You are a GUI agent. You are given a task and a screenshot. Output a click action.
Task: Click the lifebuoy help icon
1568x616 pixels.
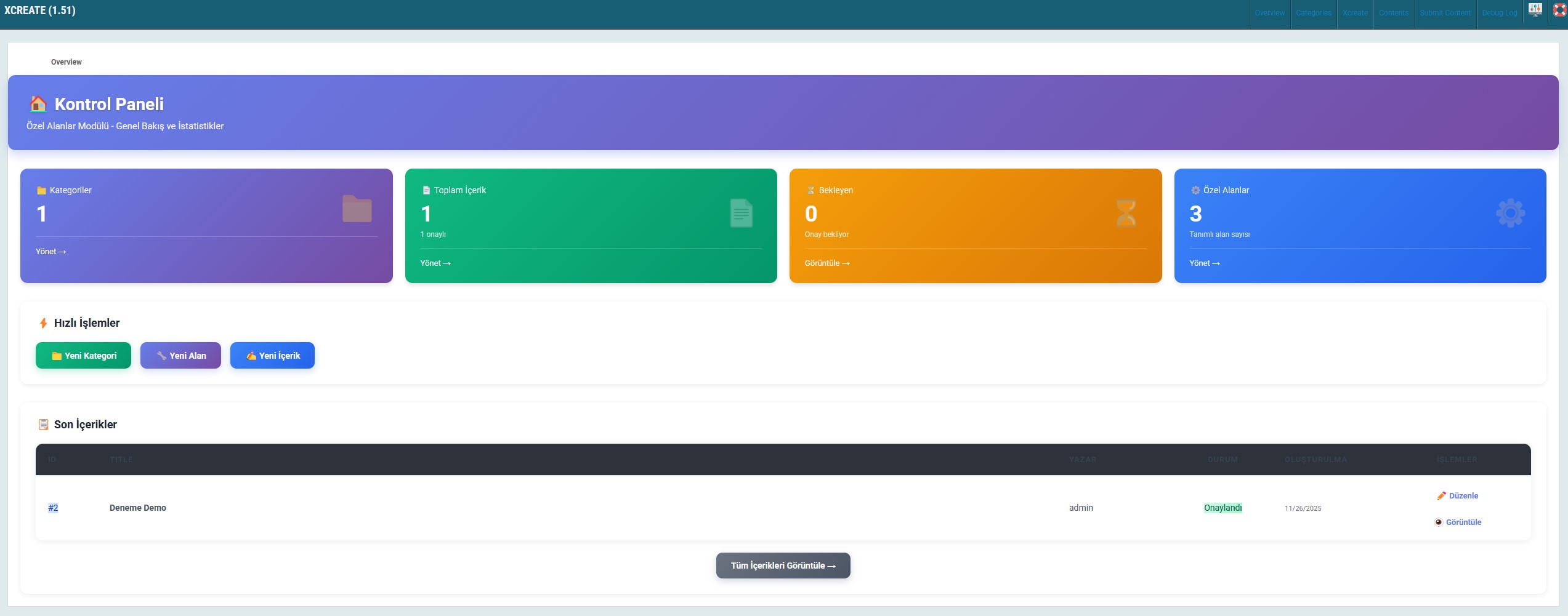click(x=1559, y=10)
